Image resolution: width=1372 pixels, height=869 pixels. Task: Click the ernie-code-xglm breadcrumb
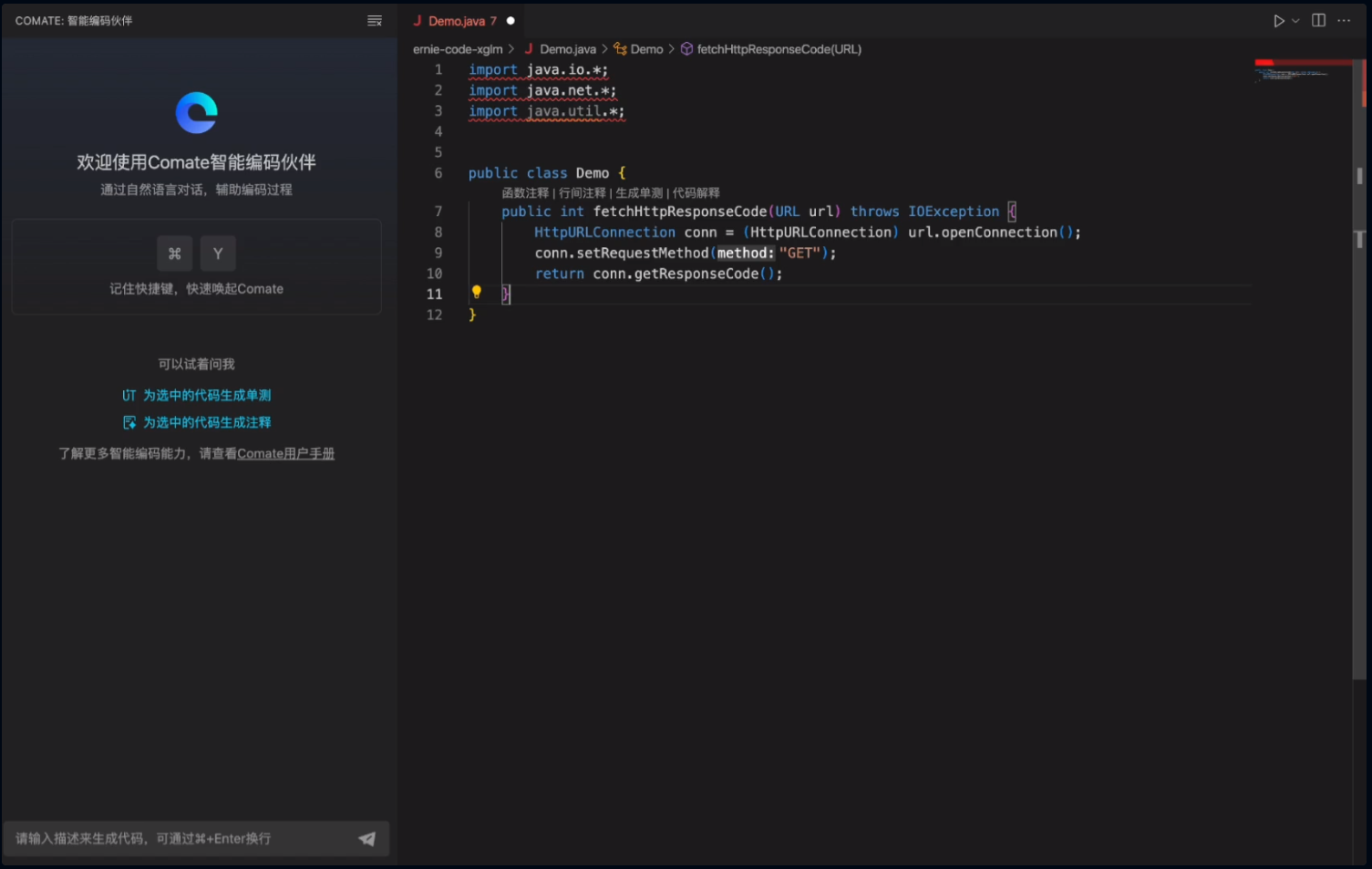(x=458, y=49)
